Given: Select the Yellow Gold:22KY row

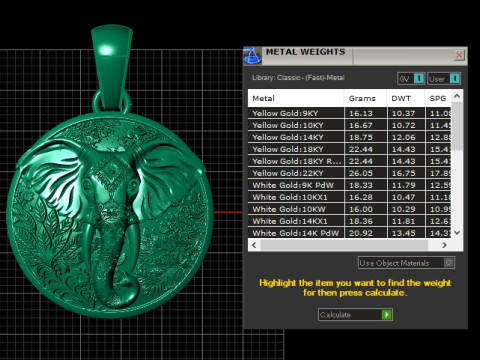Looking at the screenshot, I should pos(350,173).
